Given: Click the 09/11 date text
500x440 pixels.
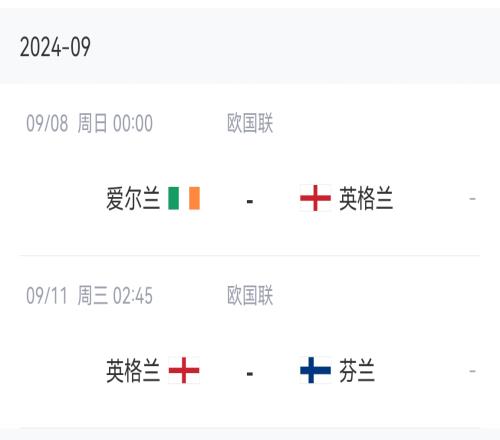Looking at the screenshot, I should click(47, 296).
